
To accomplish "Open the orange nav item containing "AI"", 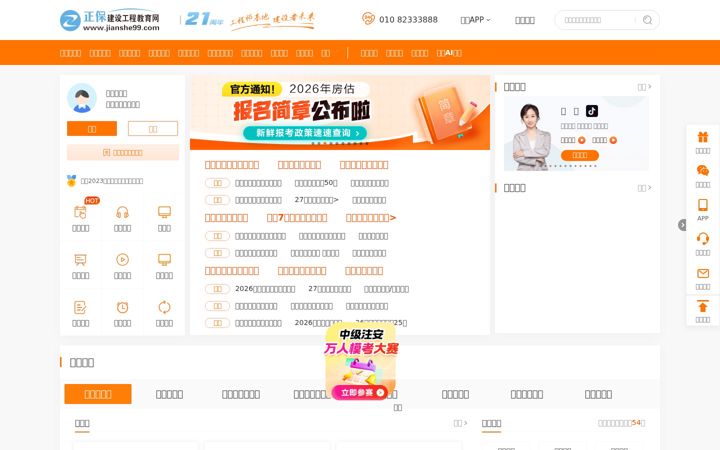I will (449, 53).
